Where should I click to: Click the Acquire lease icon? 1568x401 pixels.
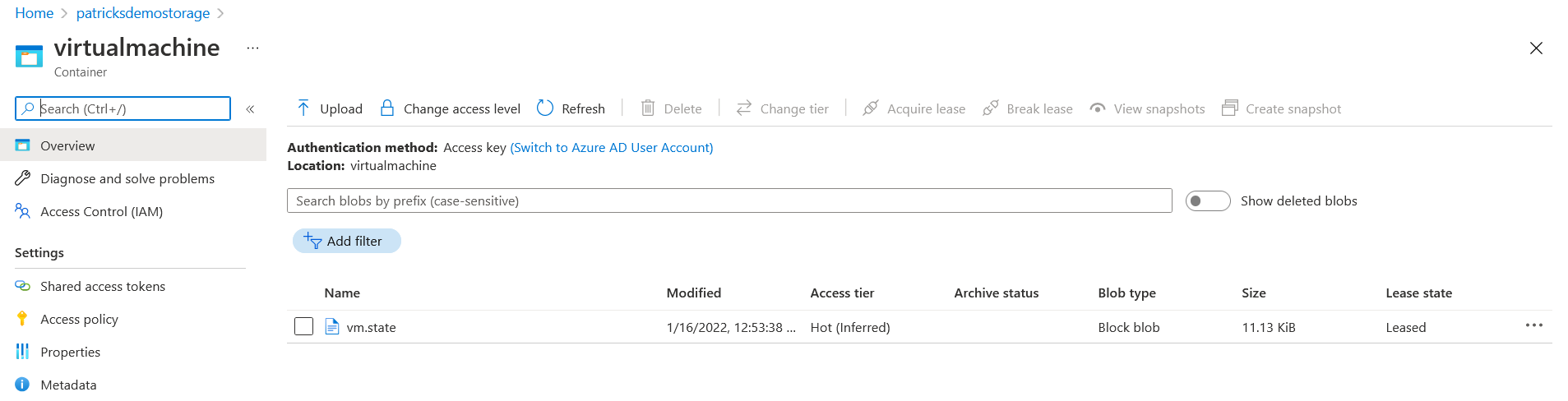(871, 108)
